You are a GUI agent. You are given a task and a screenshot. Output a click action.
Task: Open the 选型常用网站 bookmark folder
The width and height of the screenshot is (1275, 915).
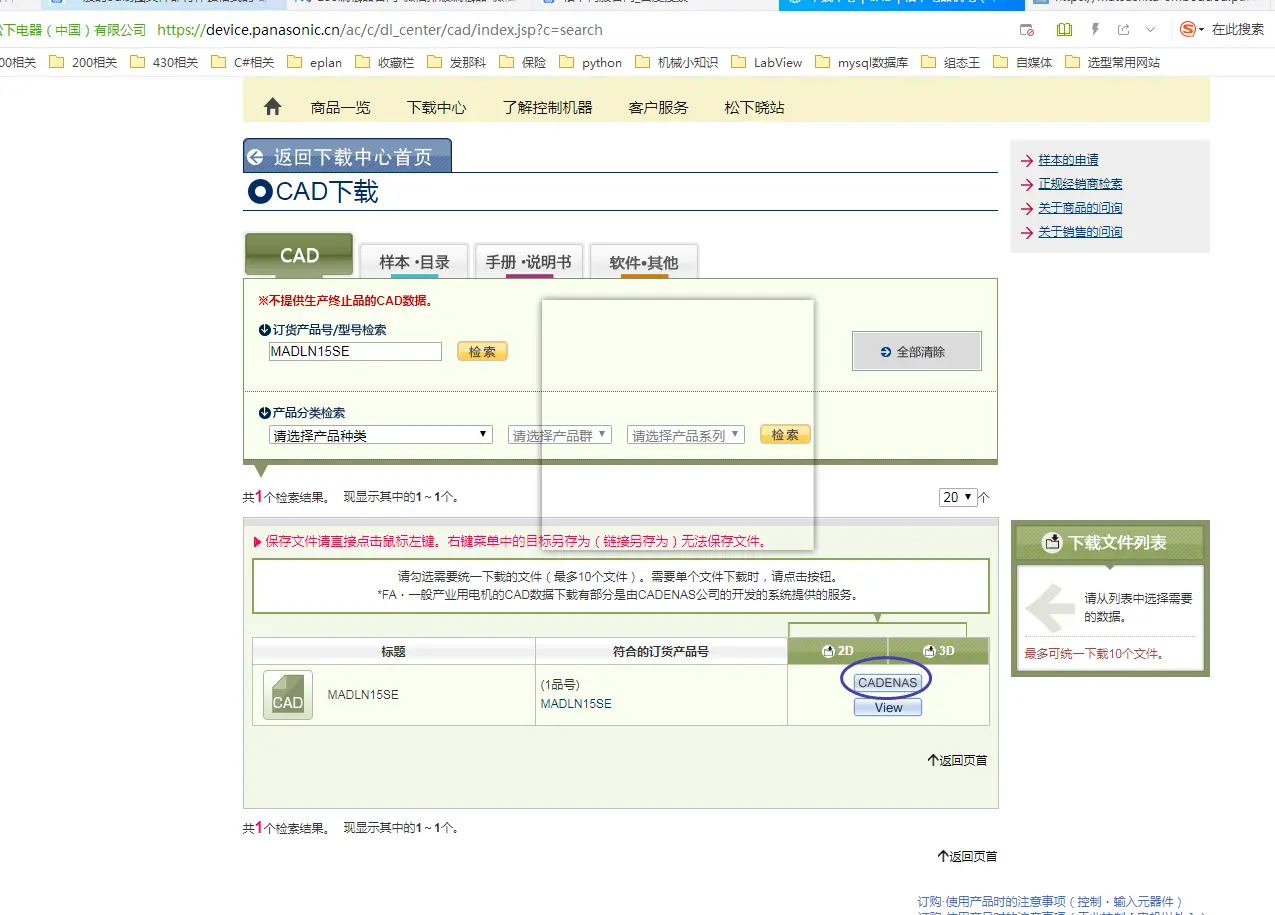1112,62
